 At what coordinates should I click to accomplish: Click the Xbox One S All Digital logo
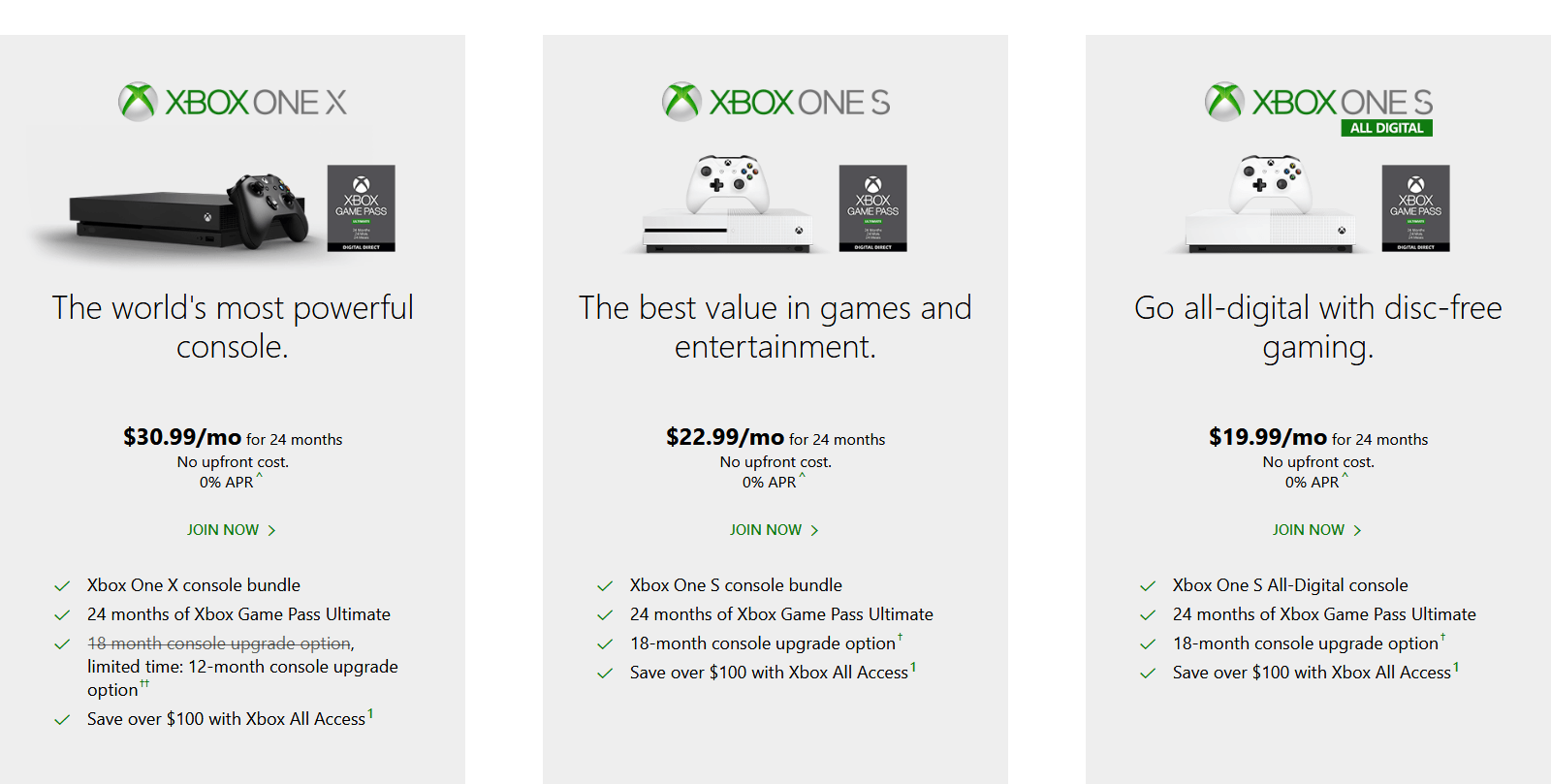tap(1318, 109)
